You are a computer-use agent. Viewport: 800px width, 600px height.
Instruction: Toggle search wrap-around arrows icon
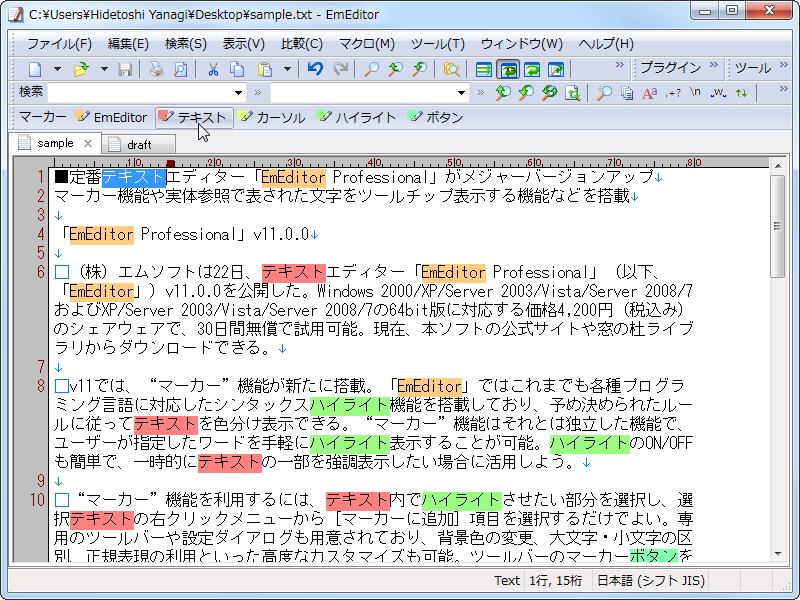point(741,93)
